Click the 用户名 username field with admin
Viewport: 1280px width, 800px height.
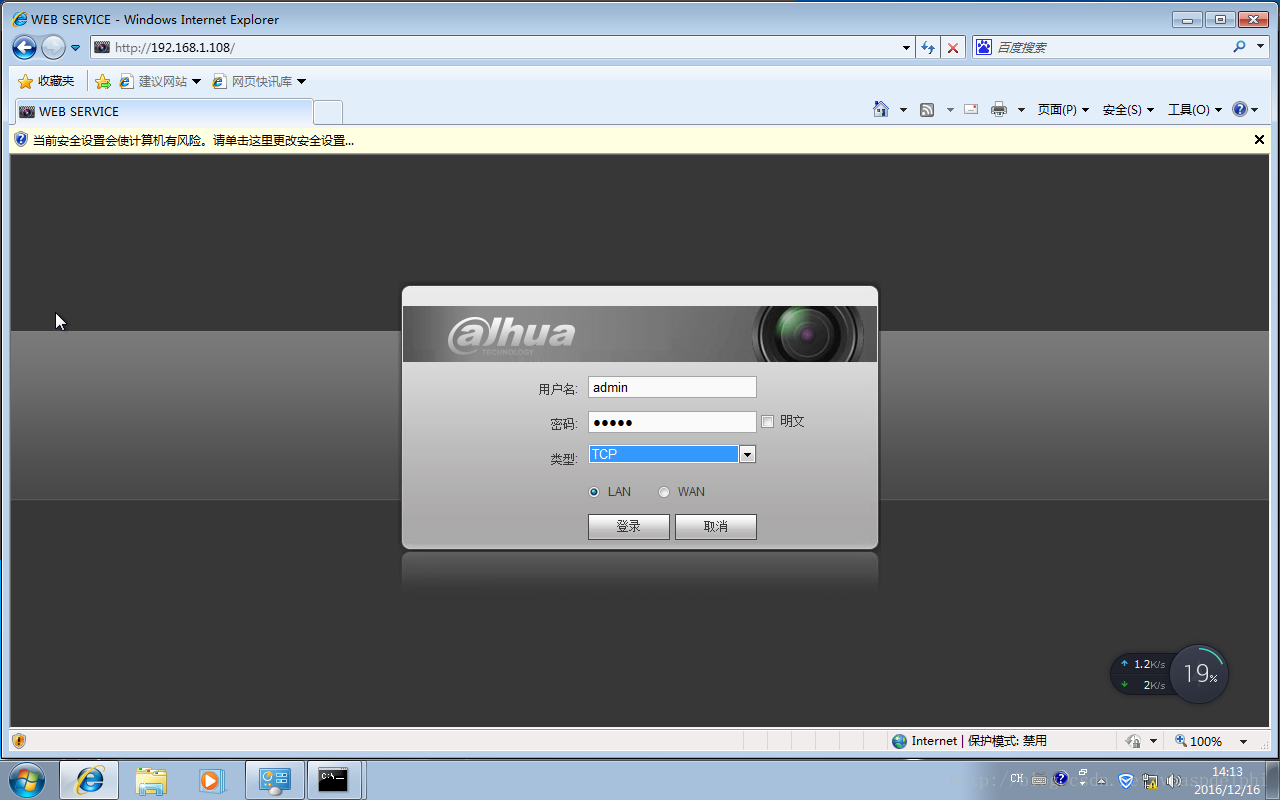(672, 388)
